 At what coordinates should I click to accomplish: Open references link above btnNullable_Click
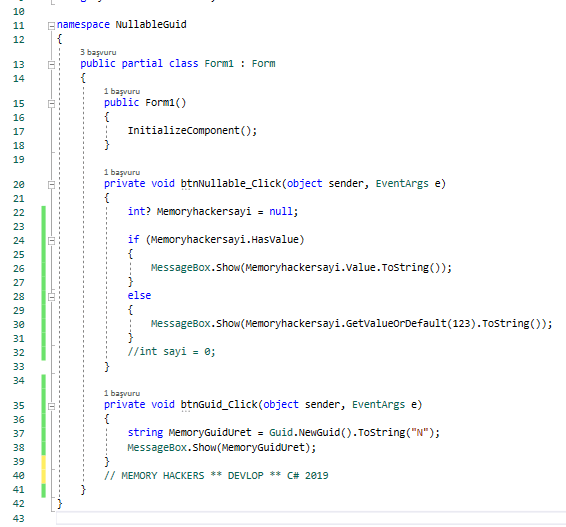(122, 172)
